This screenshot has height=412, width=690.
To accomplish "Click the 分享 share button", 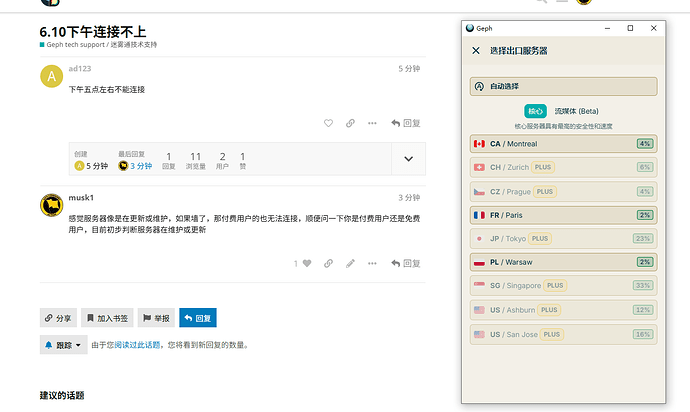I will (x=58, y=318).
